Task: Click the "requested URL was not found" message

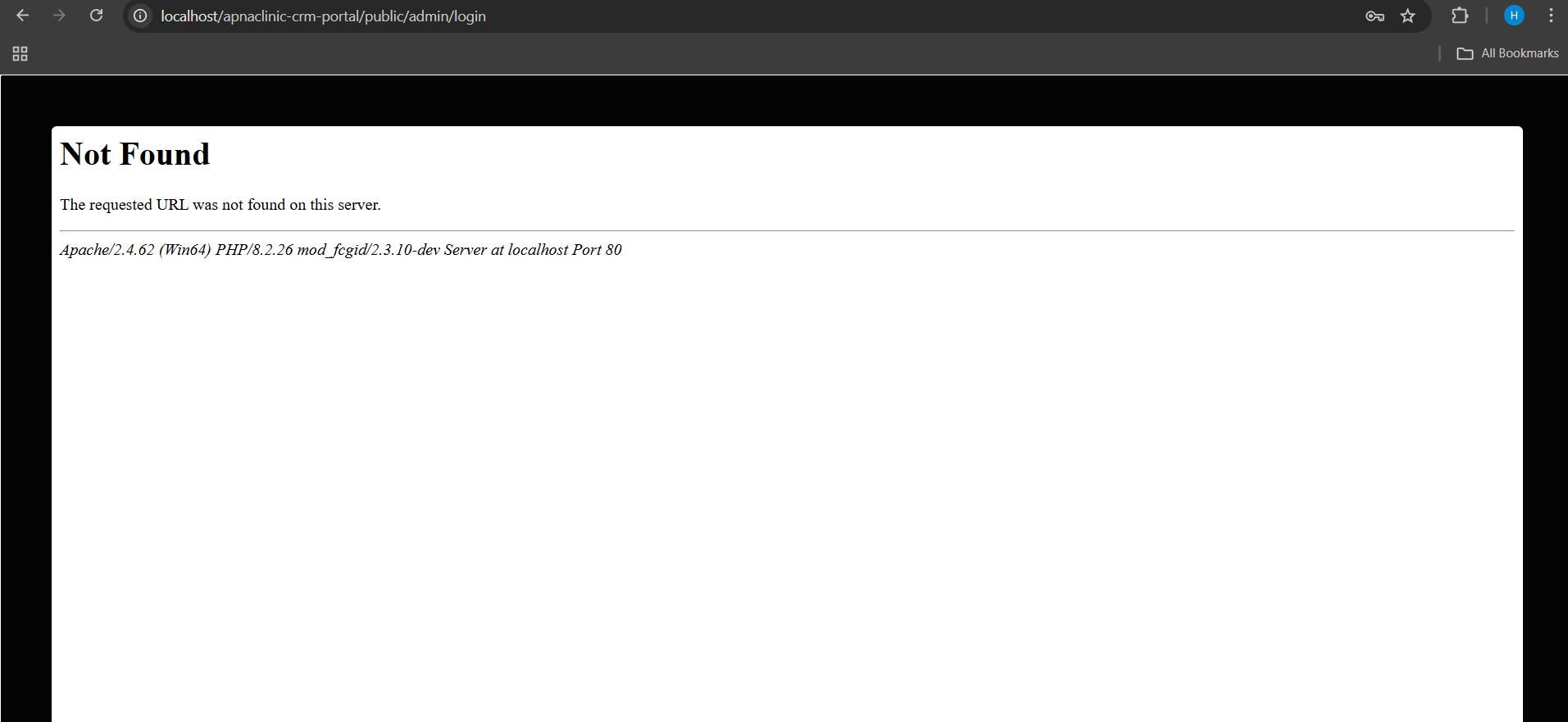Action: point(220,205)
